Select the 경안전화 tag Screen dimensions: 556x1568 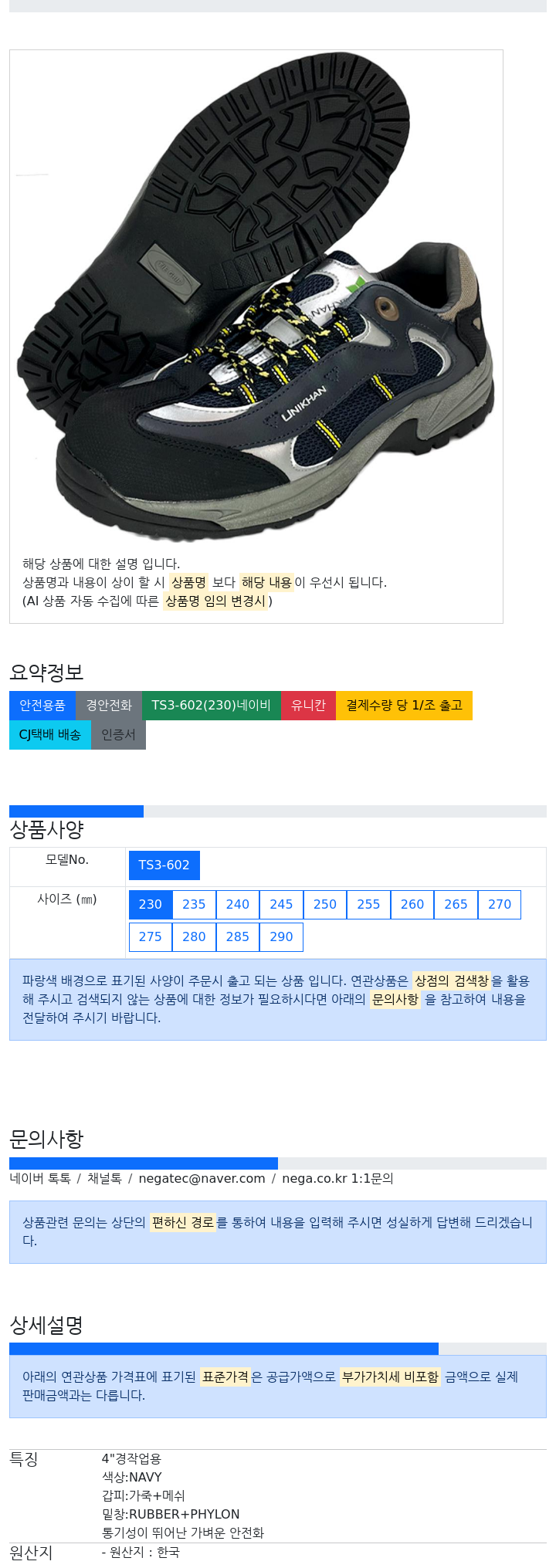[109, 706]
